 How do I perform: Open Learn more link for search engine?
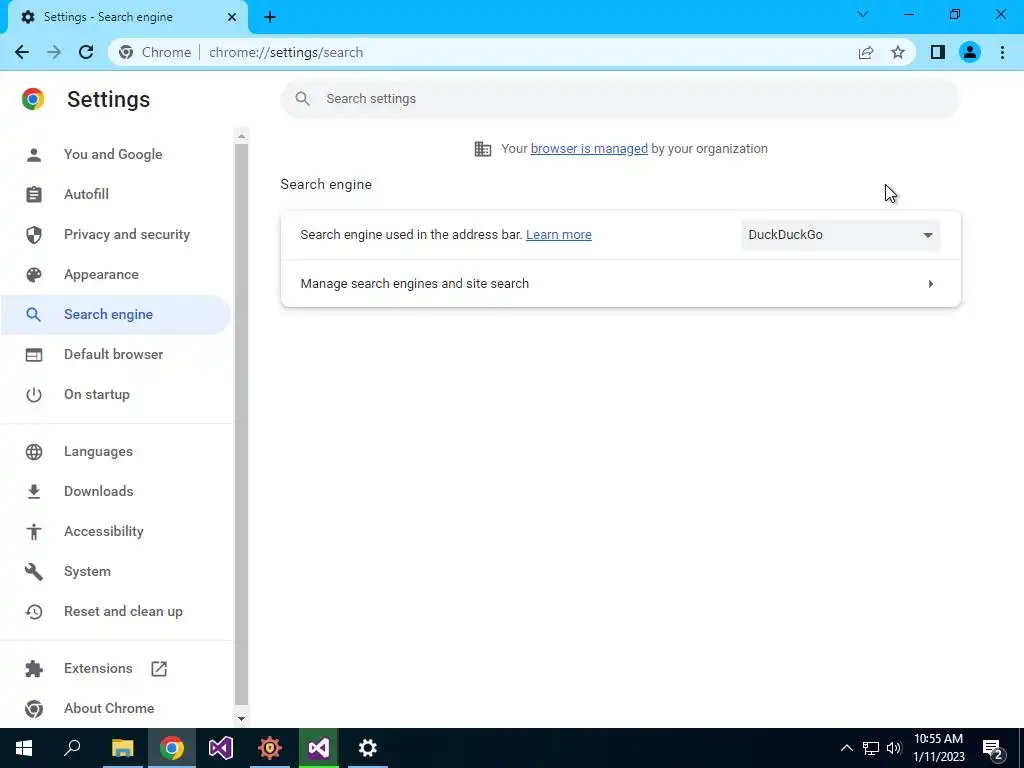click(x=558, y=234)
